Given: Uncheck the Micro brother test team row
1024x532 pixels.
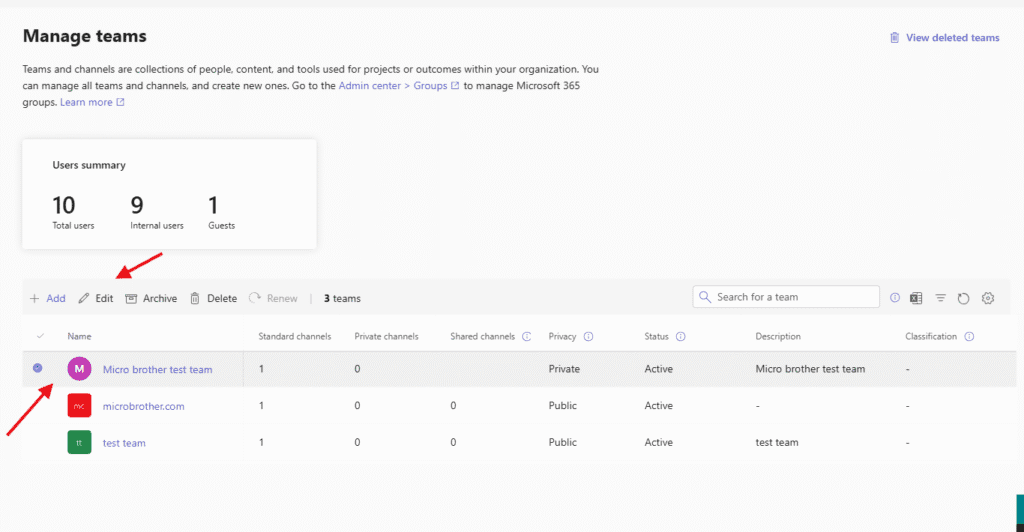Looking at the screenshot, I should (x=38, y=369).
